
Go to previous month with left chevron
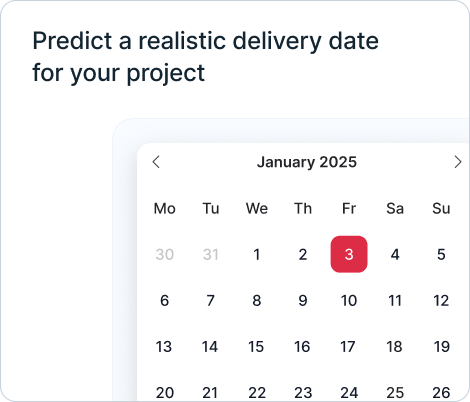156,162
